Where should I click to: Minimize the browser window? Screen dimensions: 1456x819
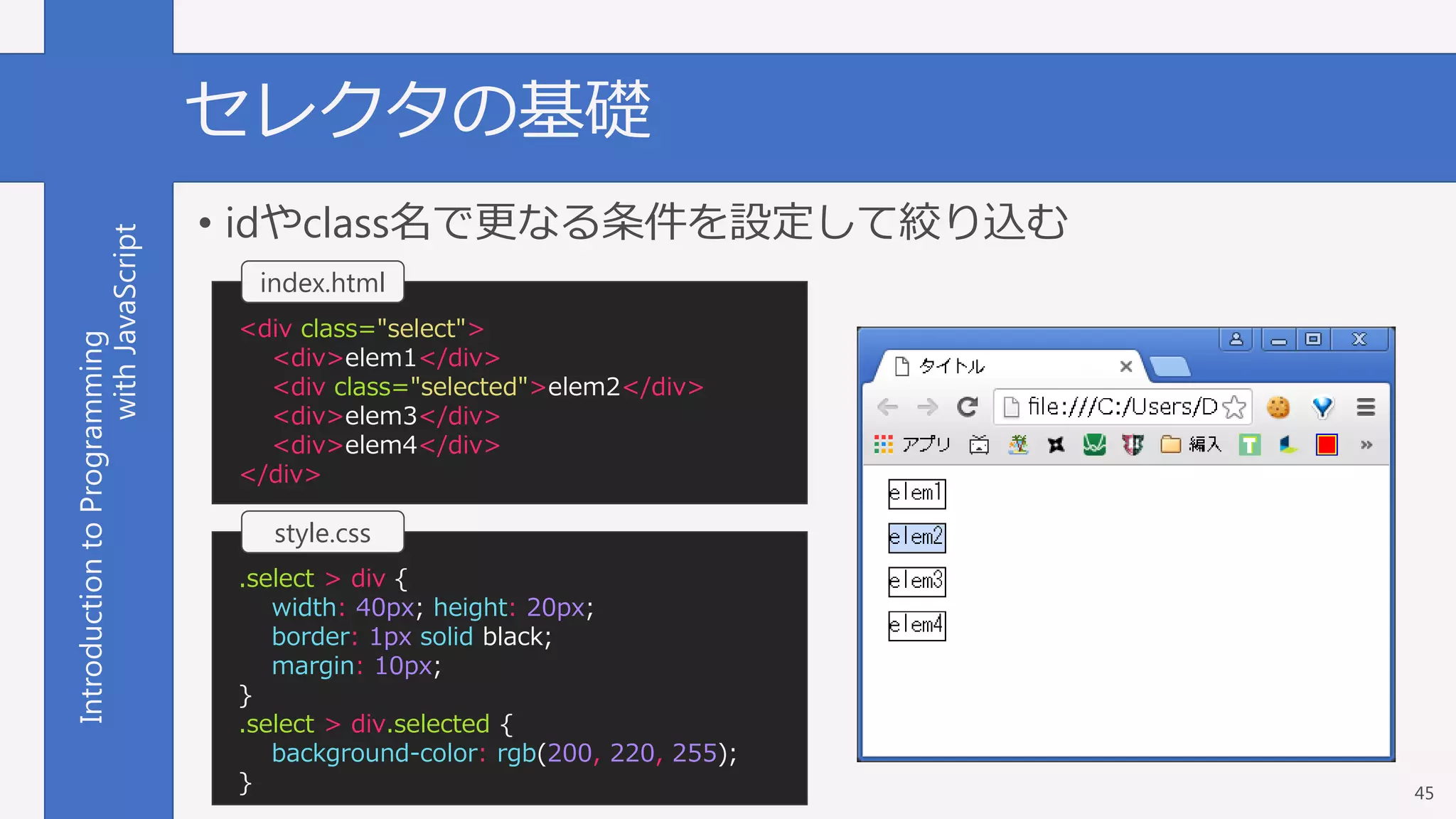click(1279, 339)
